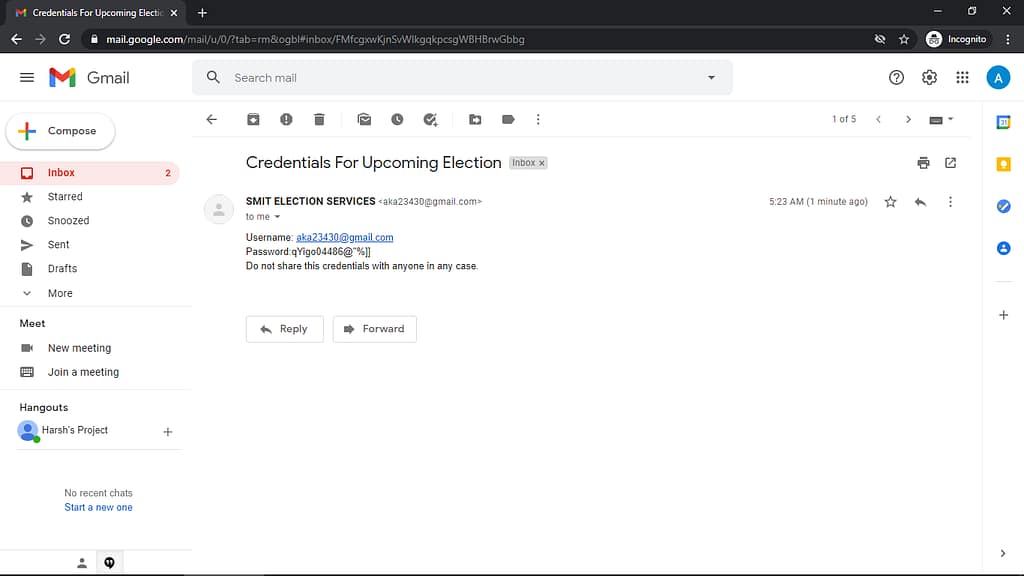Screen dimensions: 1024x576
Task: Open the Sent folder
Action: point(59,245)
